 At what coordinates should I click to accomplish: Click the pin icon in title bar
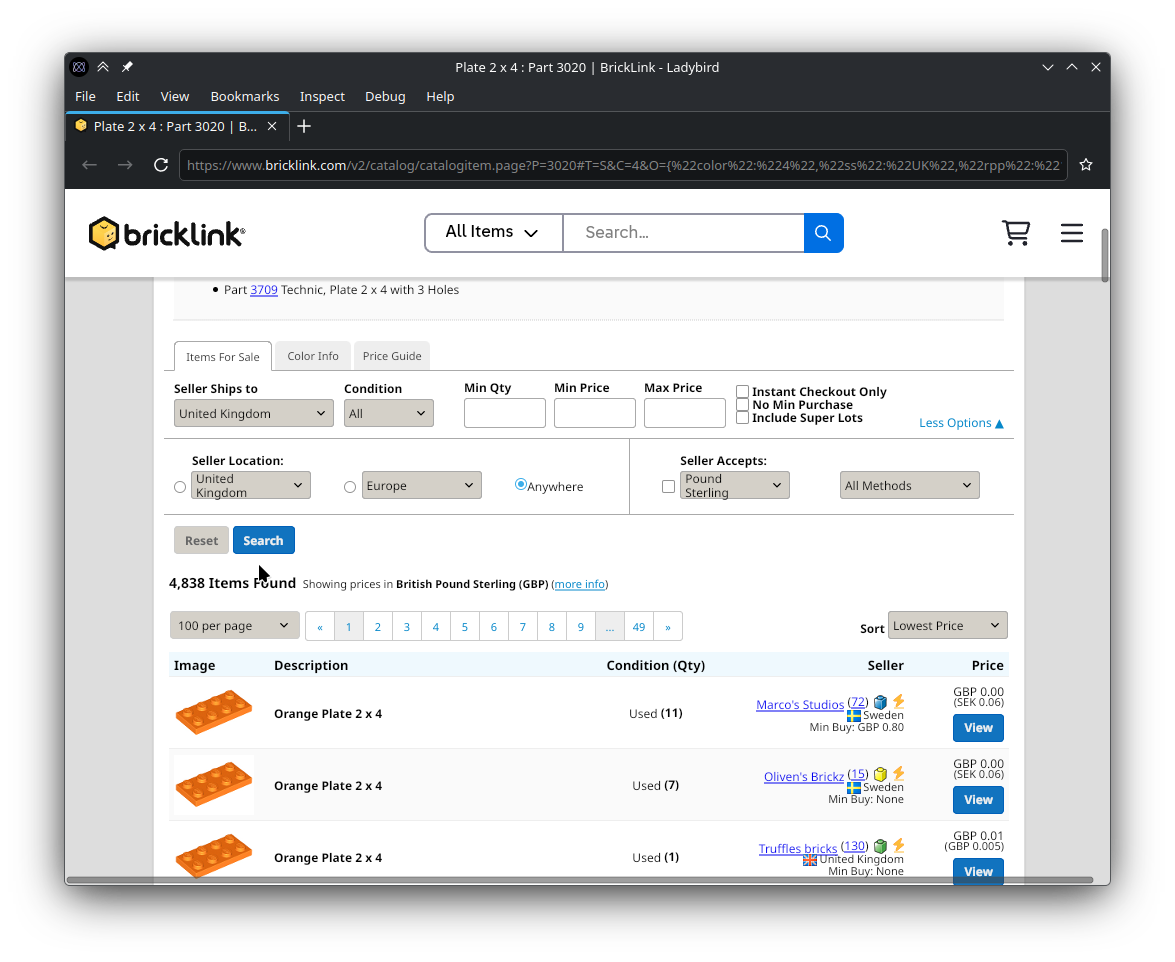(x=127, y=67)
